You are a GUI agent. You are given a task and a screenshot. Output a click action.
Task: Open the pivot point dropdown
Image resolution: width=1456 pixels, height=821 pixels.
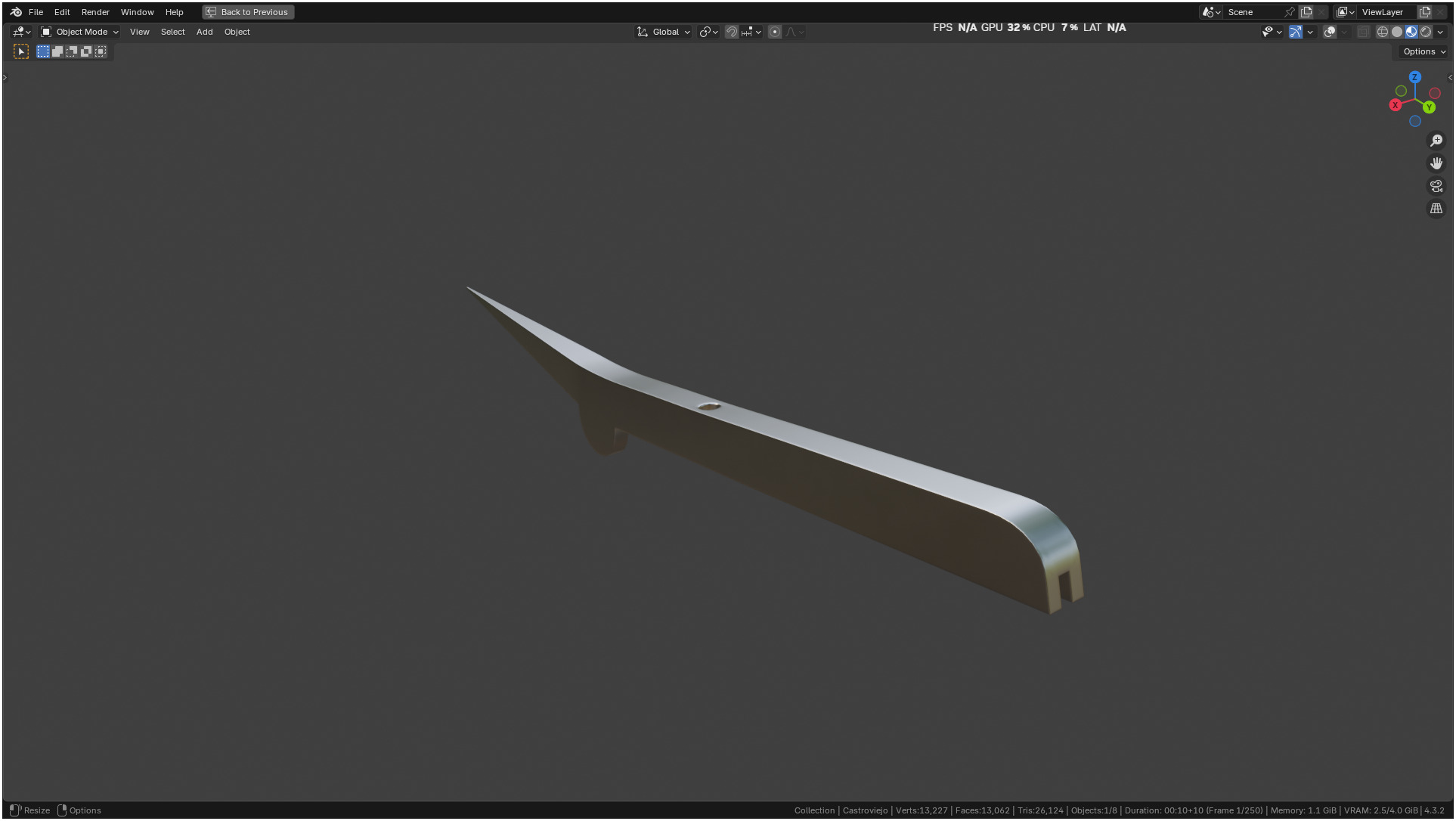pos(708,32)
